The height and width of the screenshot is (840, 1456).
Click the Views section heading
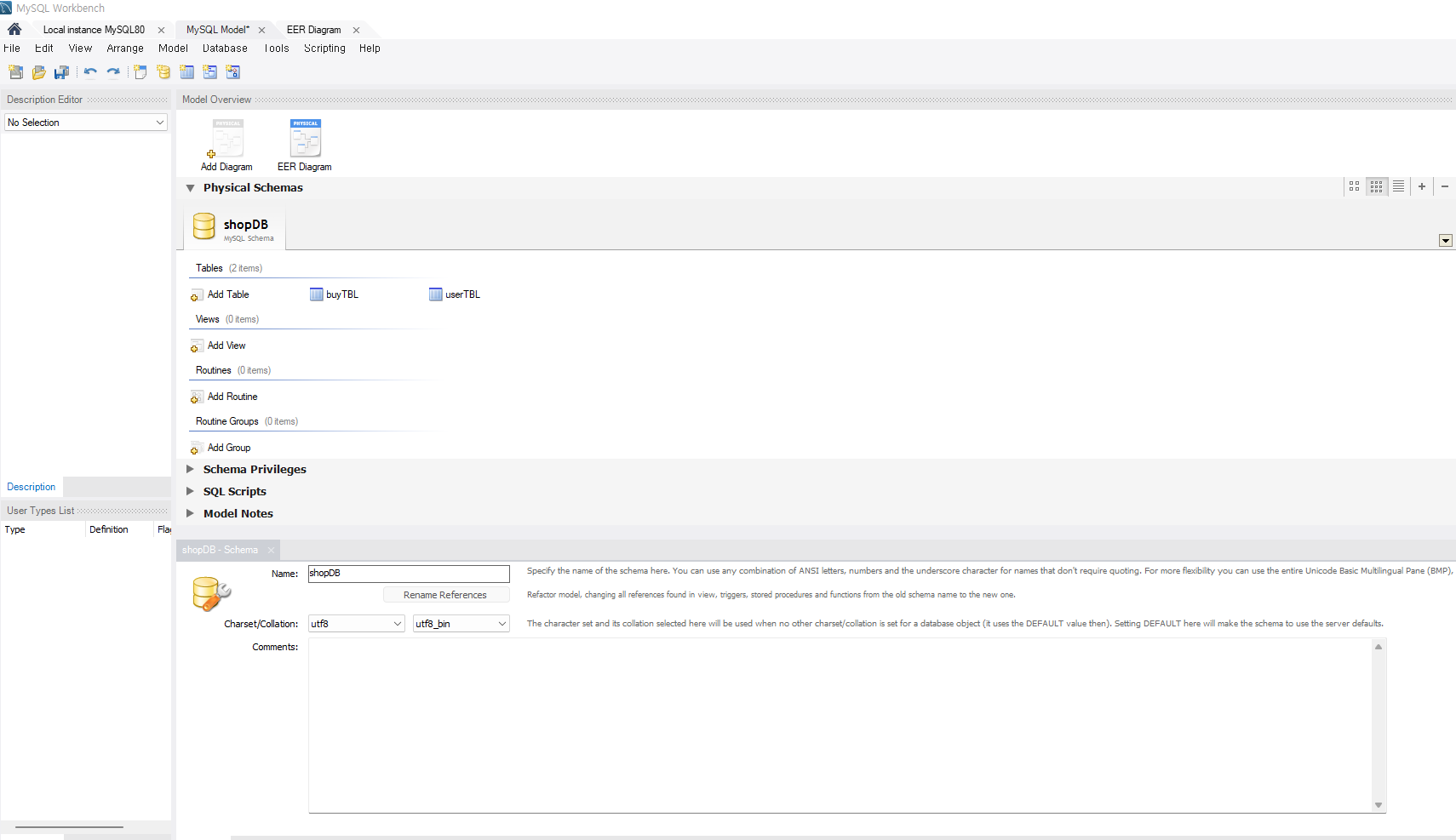coord(208,319)
